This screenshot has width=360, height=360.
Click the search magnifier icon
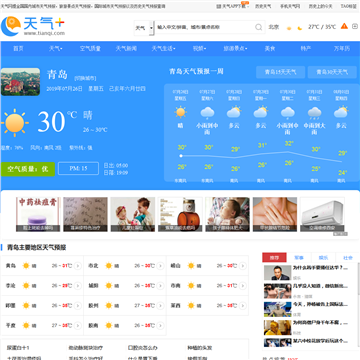(259, 27)
